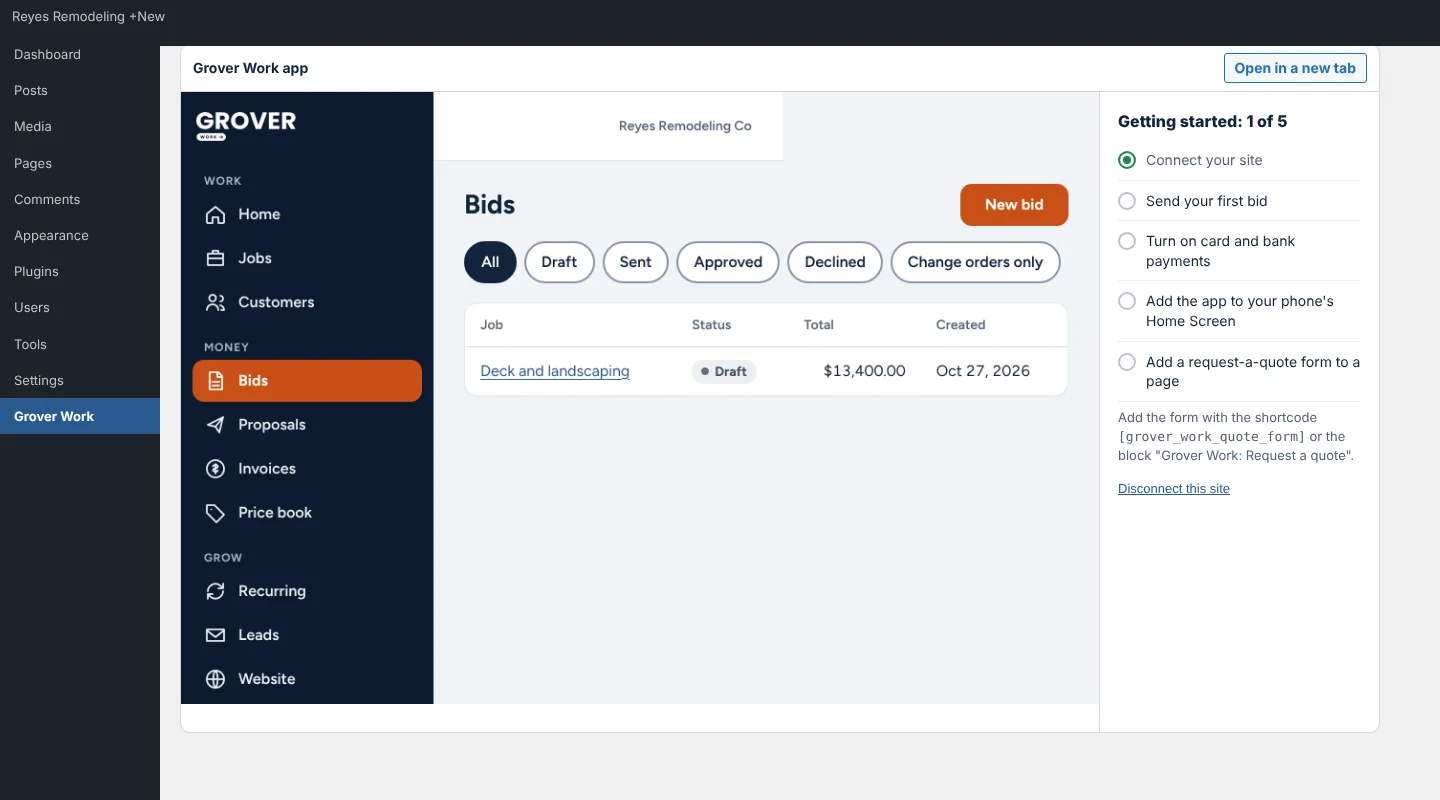Screen dimensions: 1440x800
Task: Click the Price book tag icon
Action: (x=215, y=513)
